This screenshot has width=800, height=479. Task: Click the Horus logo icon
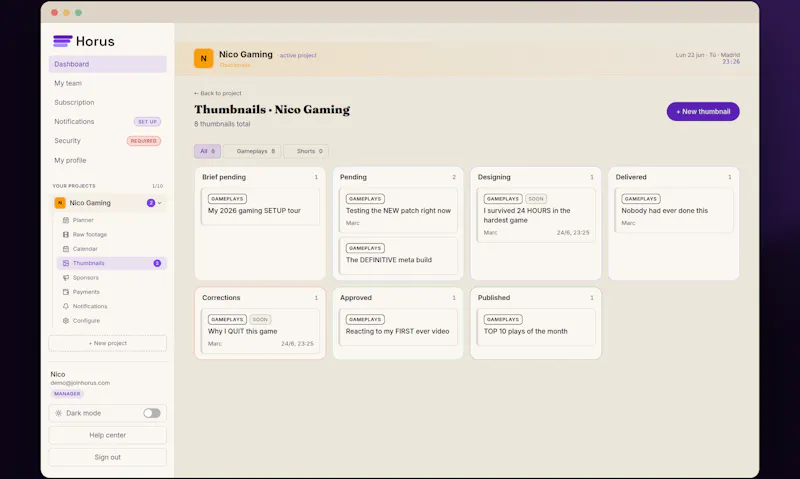[x=63, y=41]
